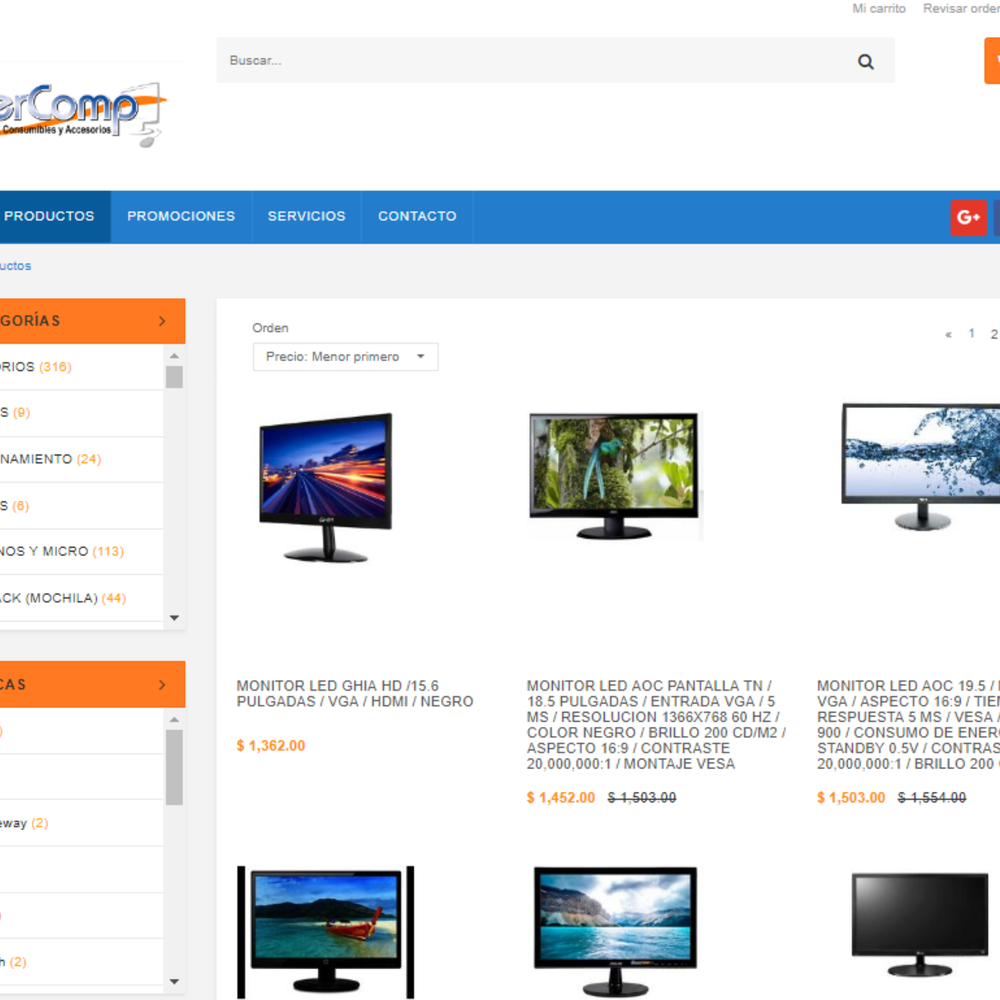Click brands list scroll up arrow

point(174,719)
